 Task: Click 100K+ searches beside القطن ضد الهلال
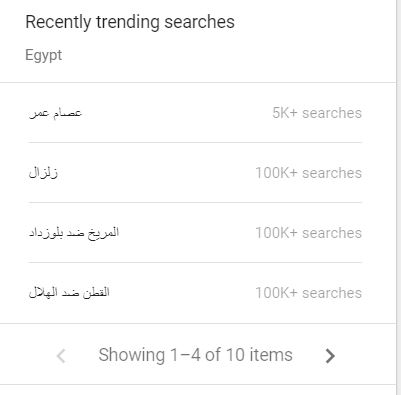(x=308, y=293)
